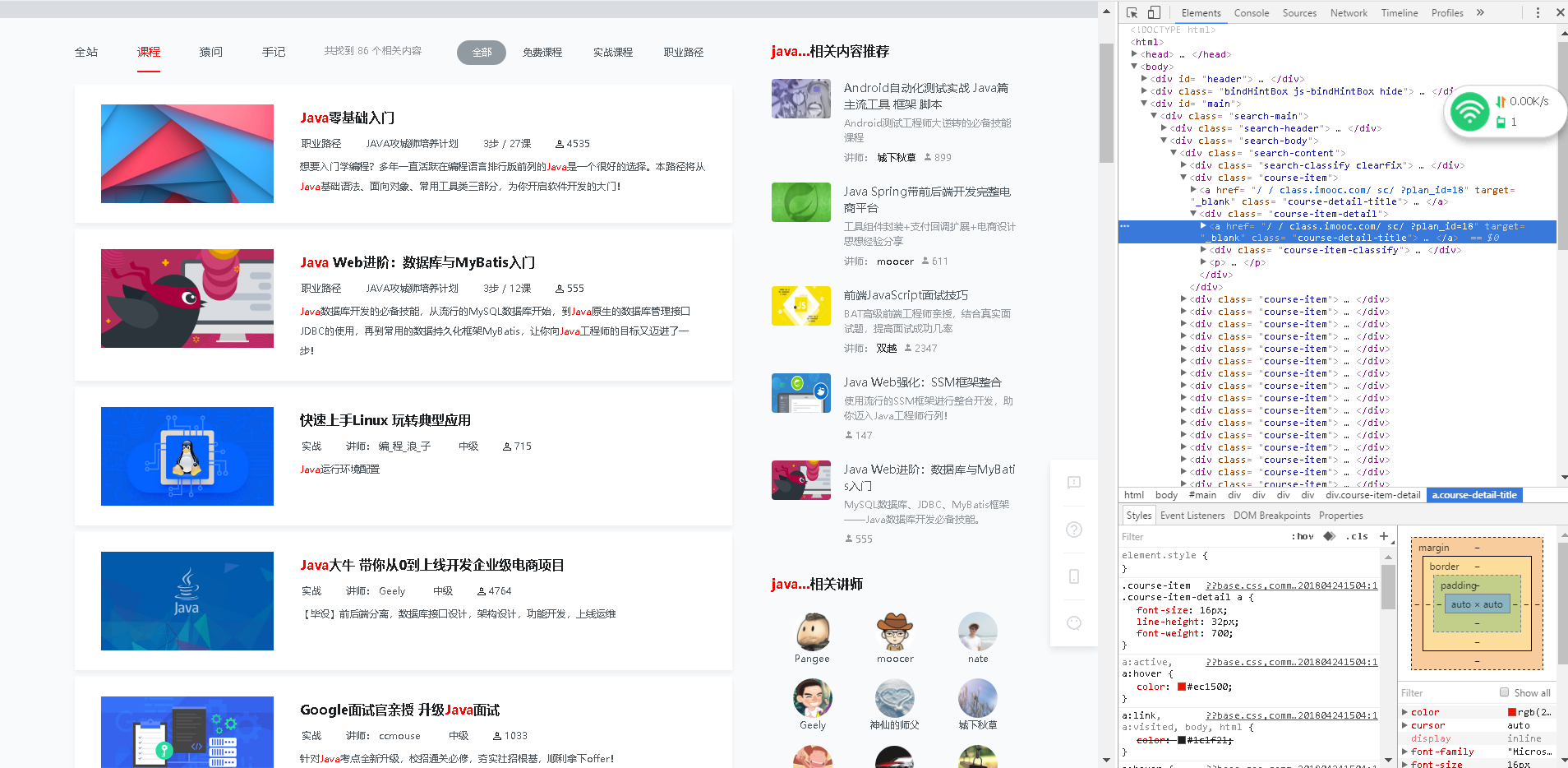Viewport: 1568px width, 768px height.
Task: Switch to the Console tab
Action: (1252, 12)
